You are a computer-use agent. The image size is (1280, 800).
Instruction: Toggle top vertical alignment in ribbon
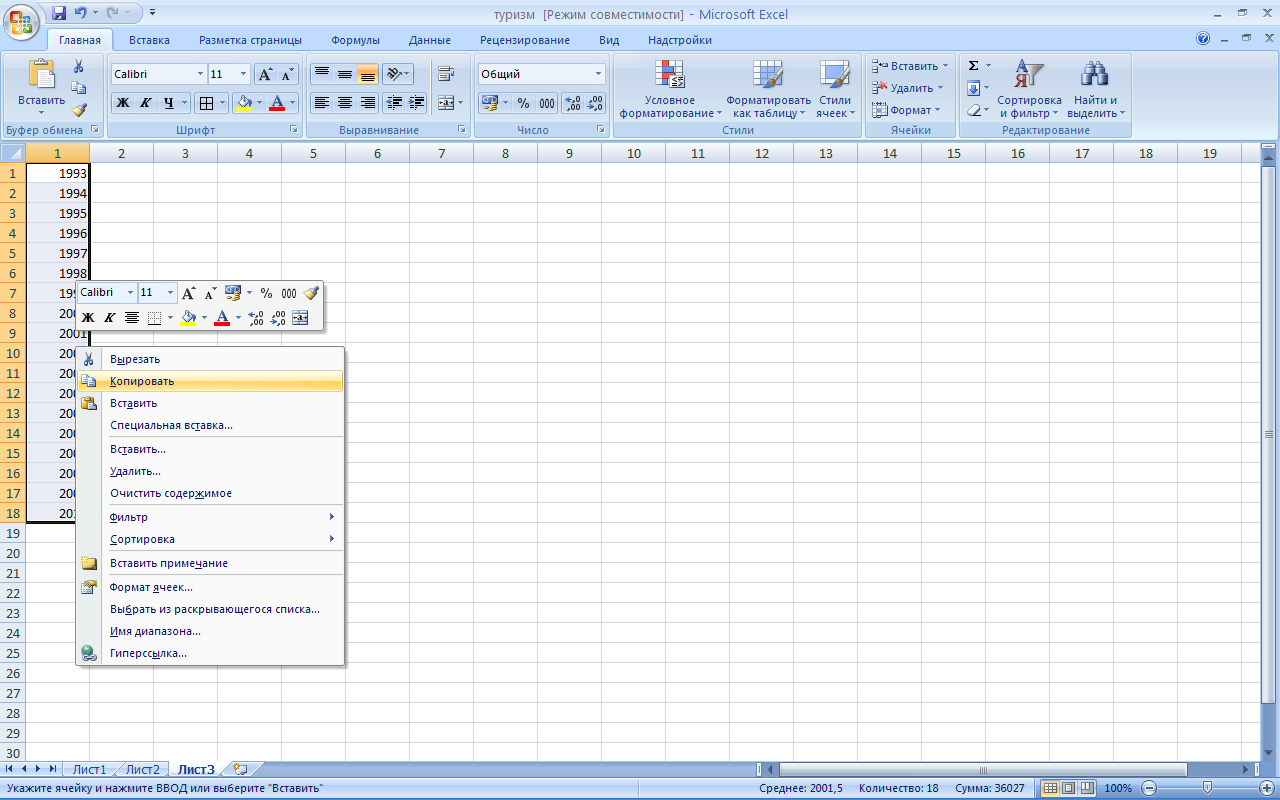[321, 74]
